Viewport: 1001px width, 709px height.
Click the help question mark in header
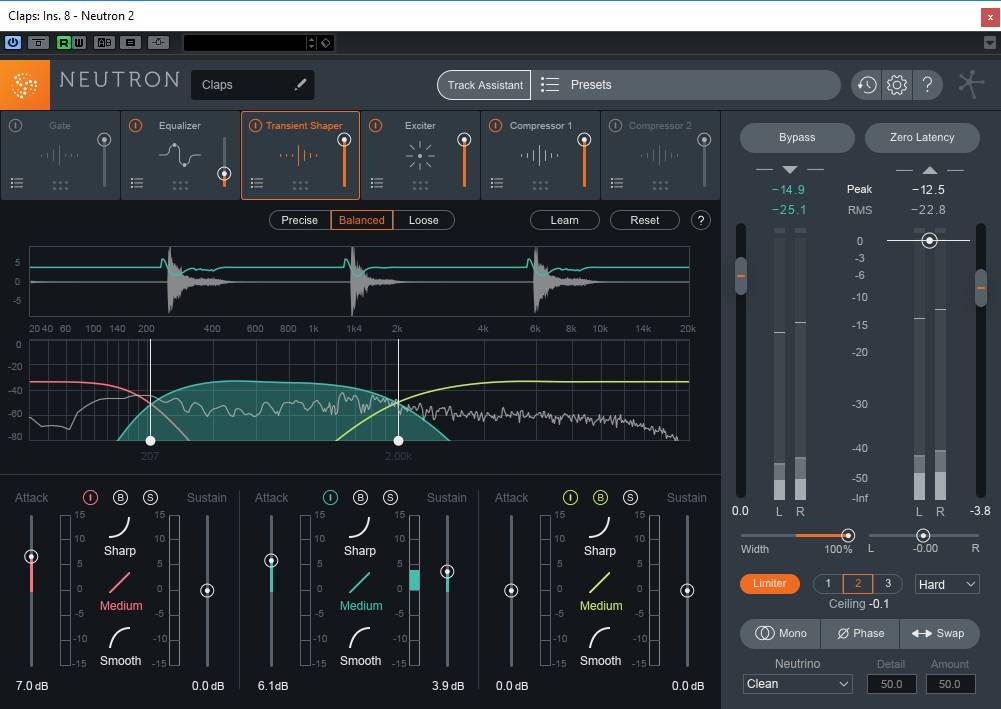tap(927, 85)
